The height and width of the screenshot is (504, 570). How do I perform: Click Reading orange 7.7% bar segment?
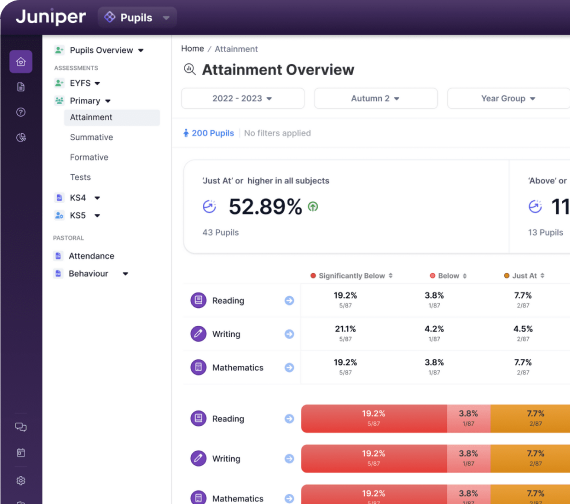coord(530,419)
